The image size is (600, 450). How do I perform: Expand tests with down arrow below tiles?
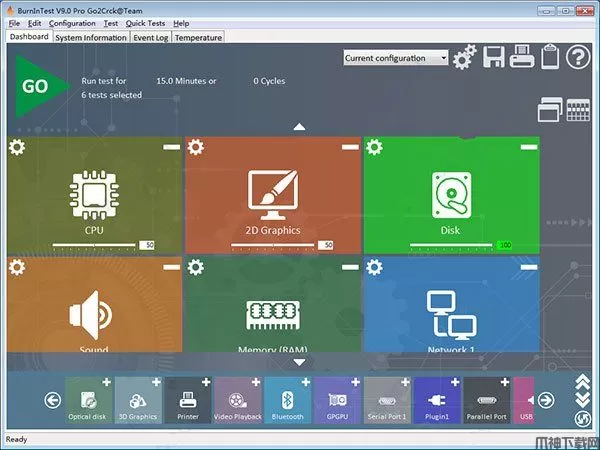coord(298,361)
